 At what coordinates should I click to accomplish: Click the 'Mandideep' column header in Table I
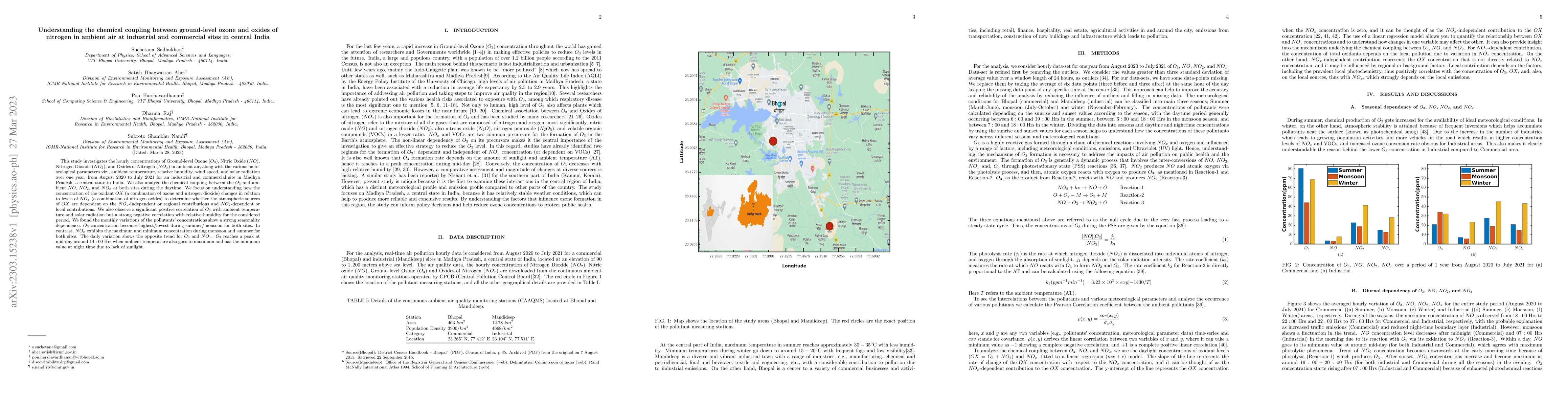click(504, 317)
